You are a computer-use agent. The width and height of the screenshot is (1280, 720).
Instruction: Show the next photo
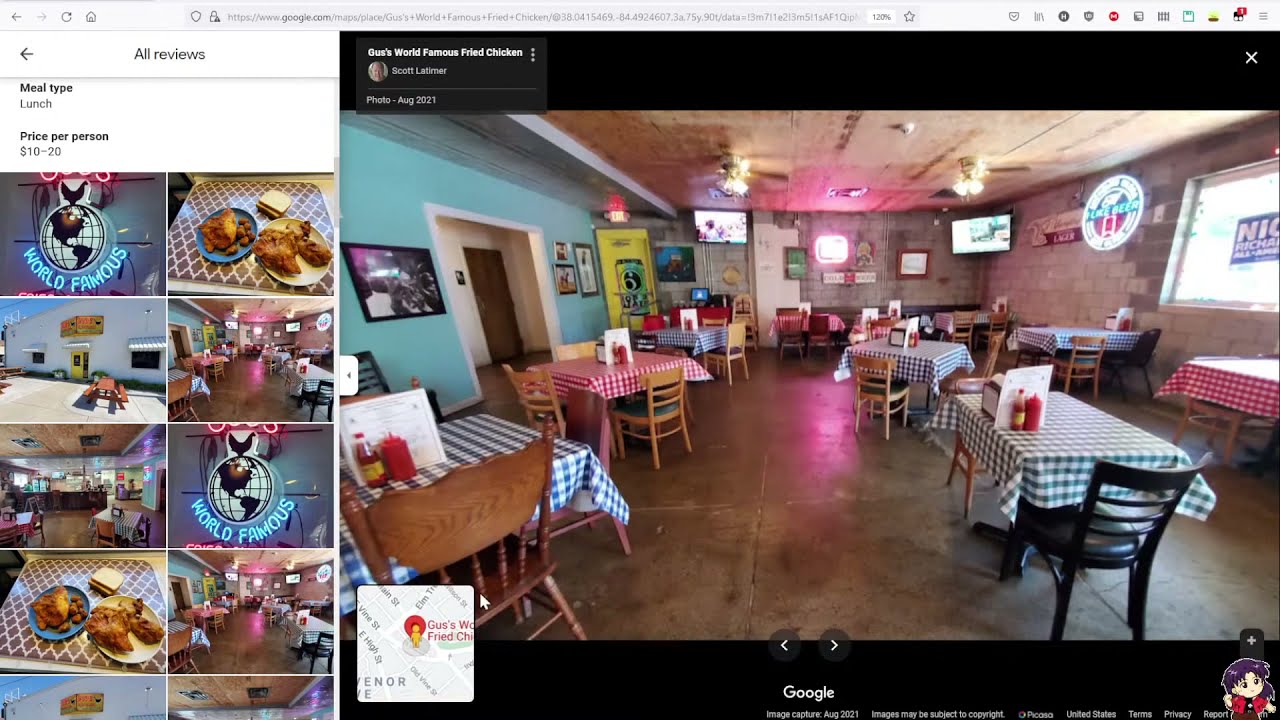click(x=834, y=645)
